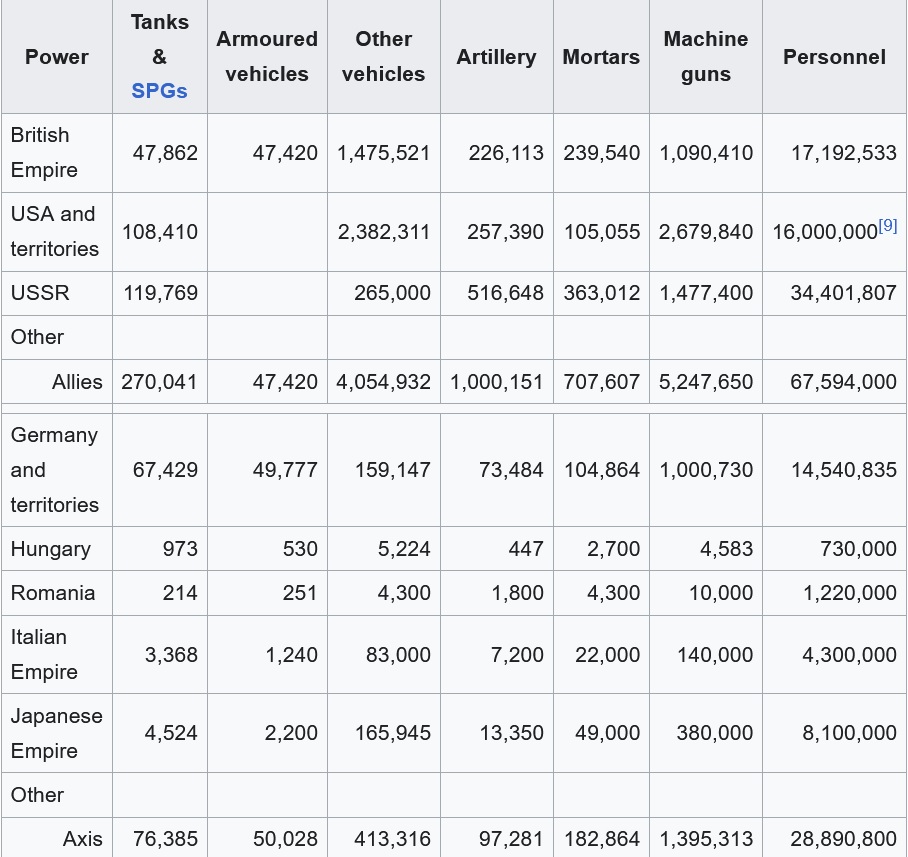This screenshot has height=857, width=908.
Task: Click Allies machine guns total 5,247,650
Action: click(x=706, y=382)
